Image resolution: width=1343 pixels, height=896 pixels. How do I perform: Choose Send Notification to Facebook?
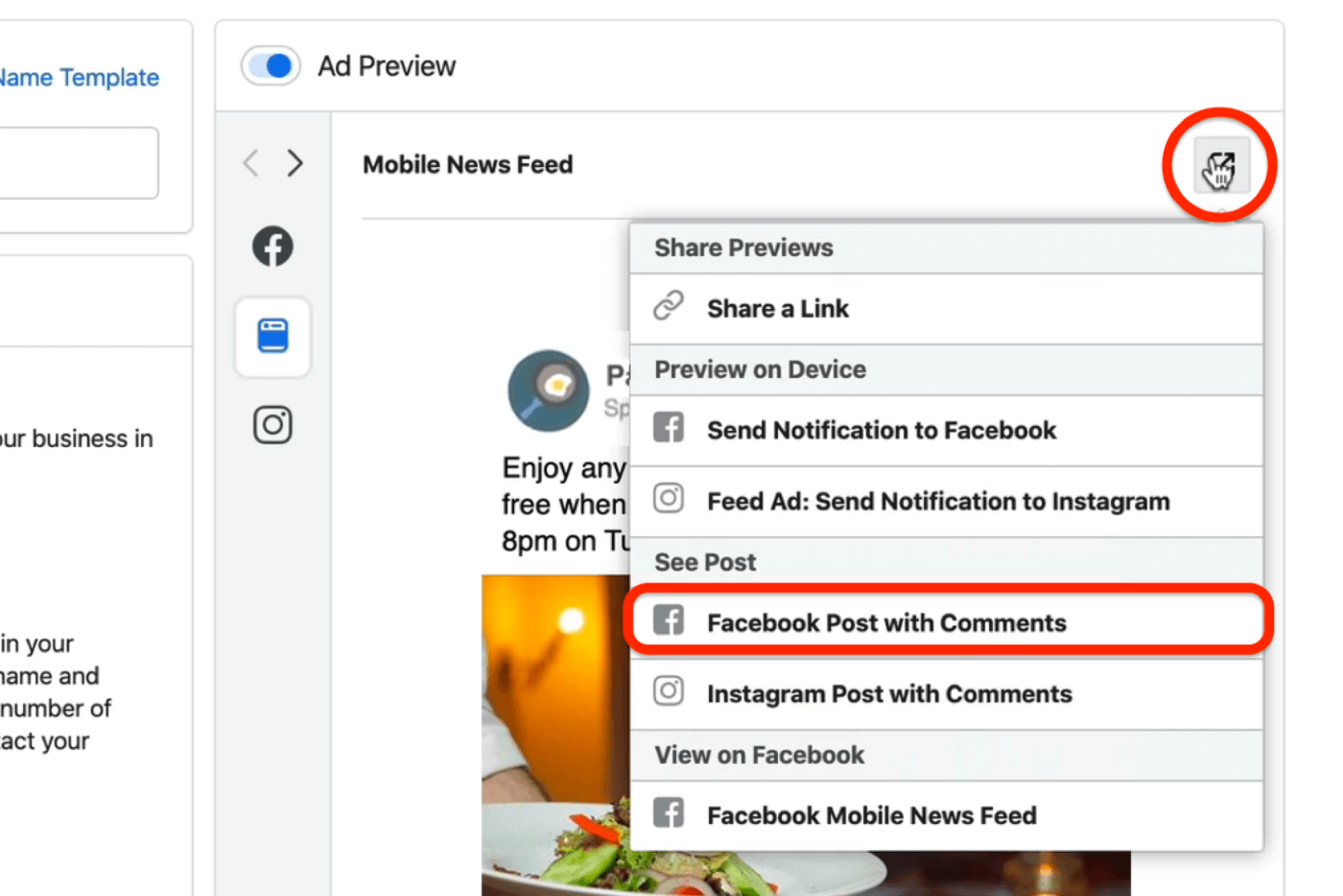coord(946,431)
